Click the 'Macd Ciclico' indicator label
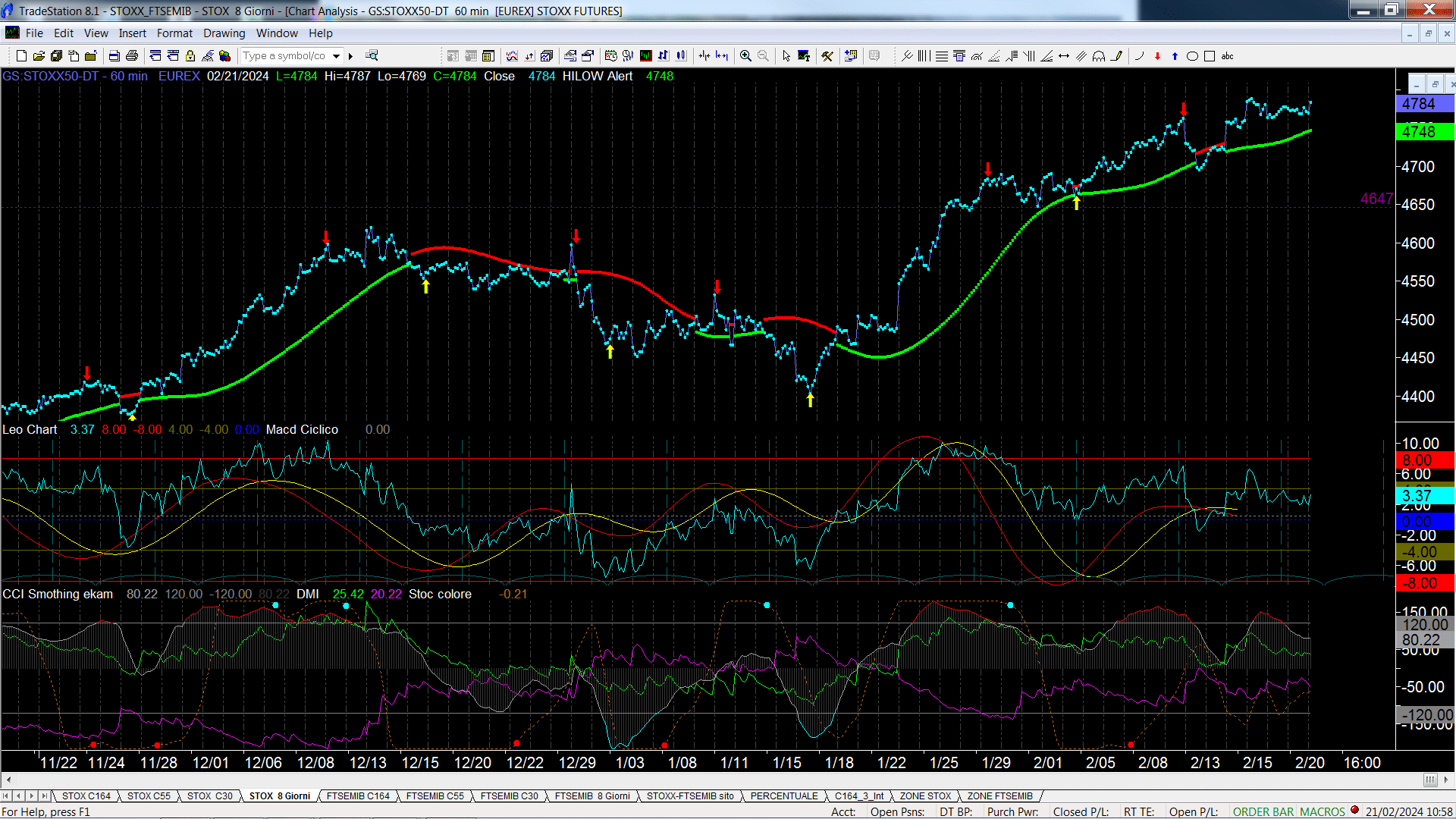 pos(302,430)
